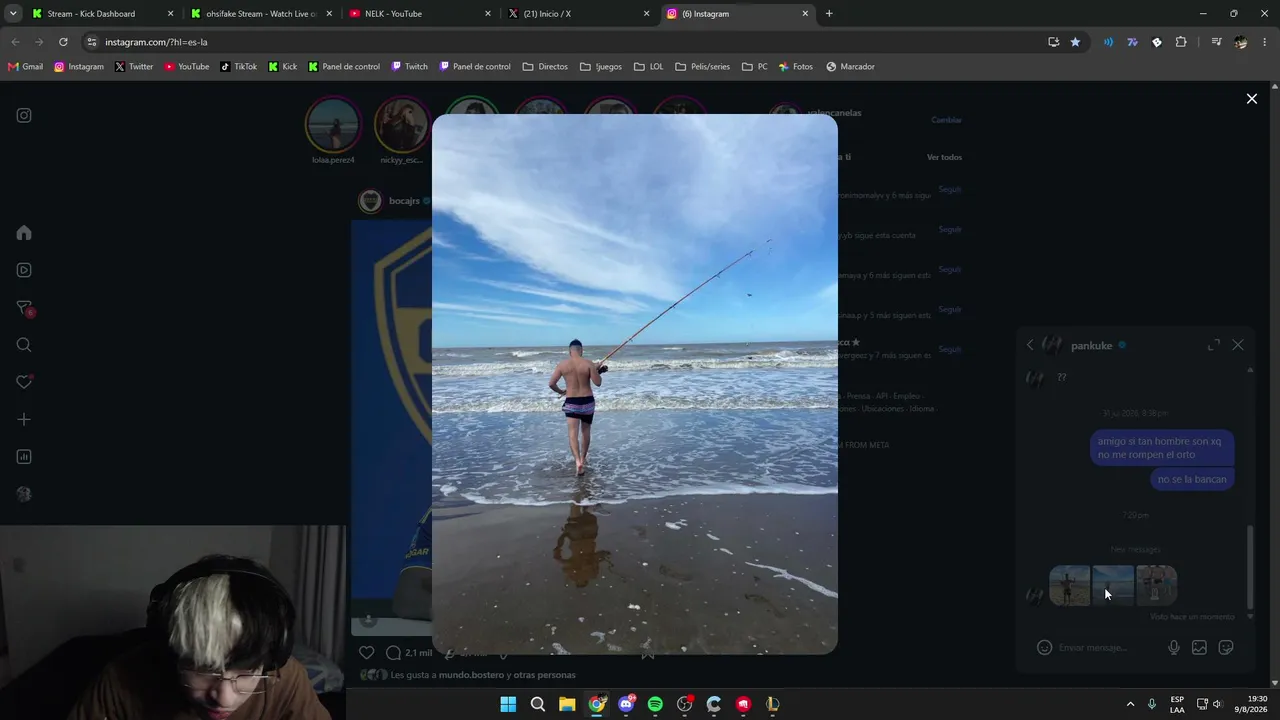Bookmark this page with the star
The width and height of the screenshot is (1280, 720).
tap(1075, 42)
